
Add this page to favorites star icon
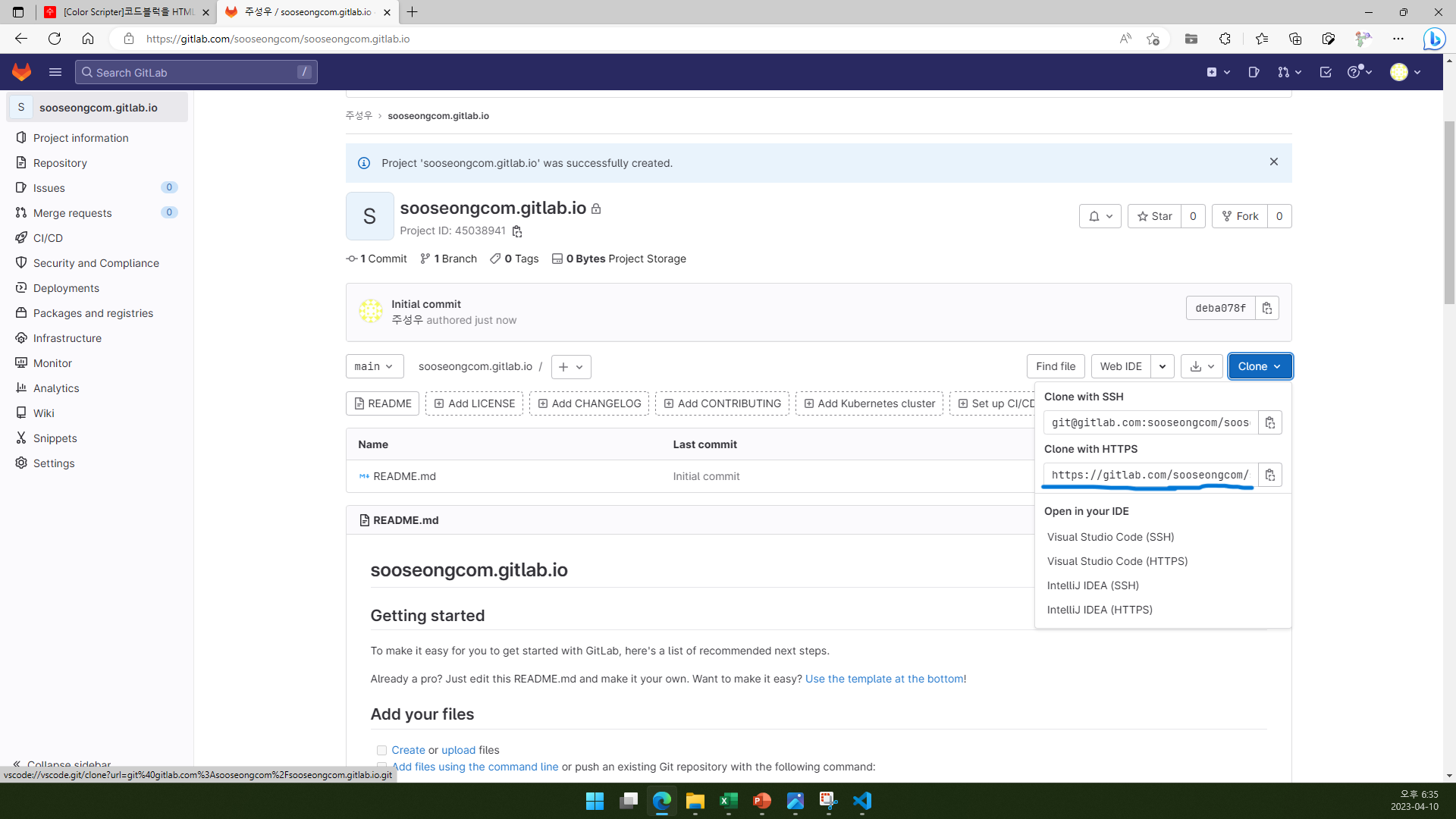coord(1153,39)
